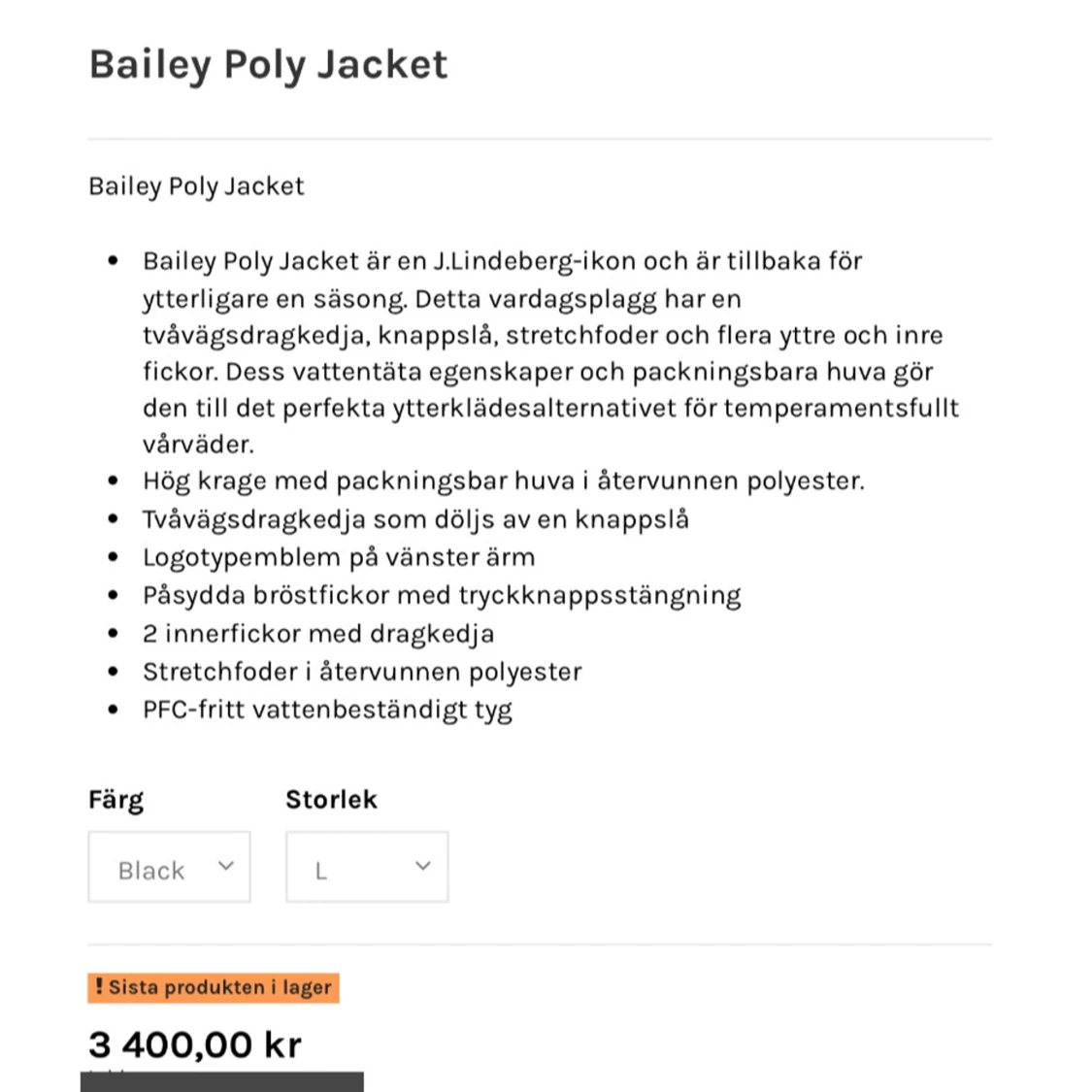Image resolution: width=1092 pixels, height=1092 pixels.
Task: Click the 'Sista produkten i lager' badge text
Action: tap(220, 988)
